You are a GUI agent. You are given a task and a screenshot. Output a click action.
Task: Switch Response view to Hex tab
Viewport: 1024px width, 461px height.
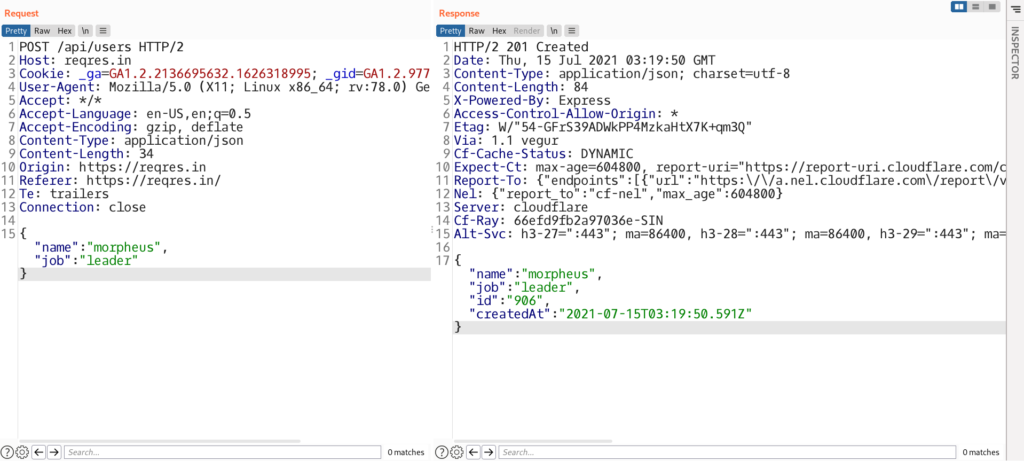click(499, 31)
